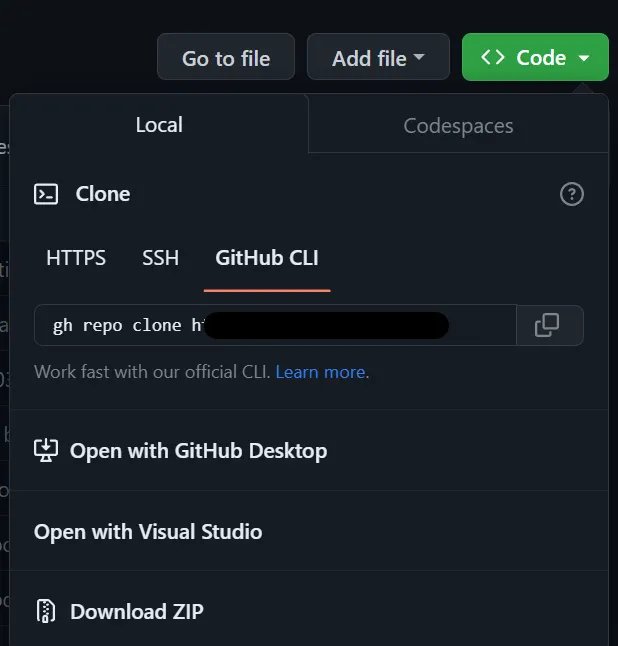The width and height of the screenshot is (618, 646).
Task: Click the Go to file button
Action: (x=226, y=57)
